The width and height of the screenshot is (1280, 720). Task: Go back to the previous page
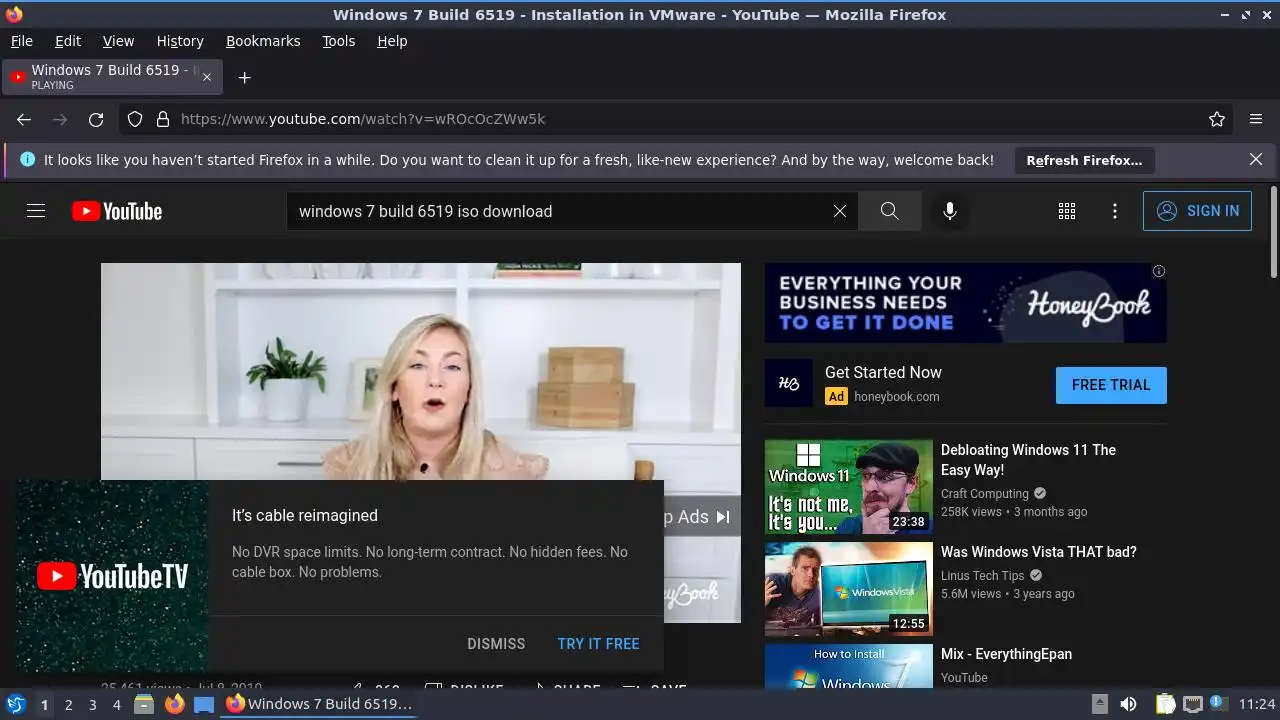[x=24, y=119]
